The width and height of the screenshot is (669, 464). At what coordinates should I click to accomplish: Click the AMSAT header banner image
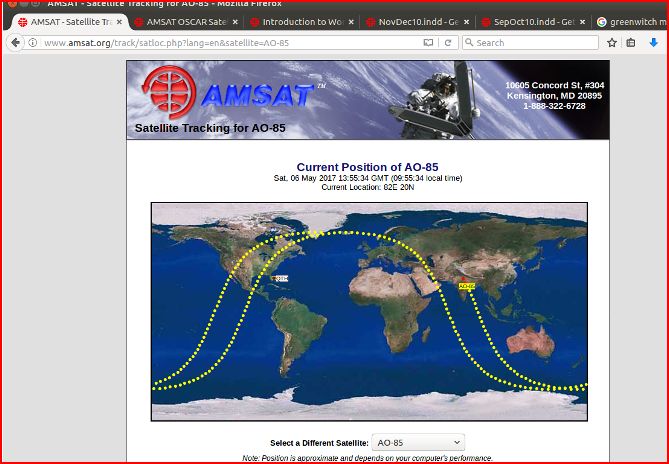[x=368, y=100]
